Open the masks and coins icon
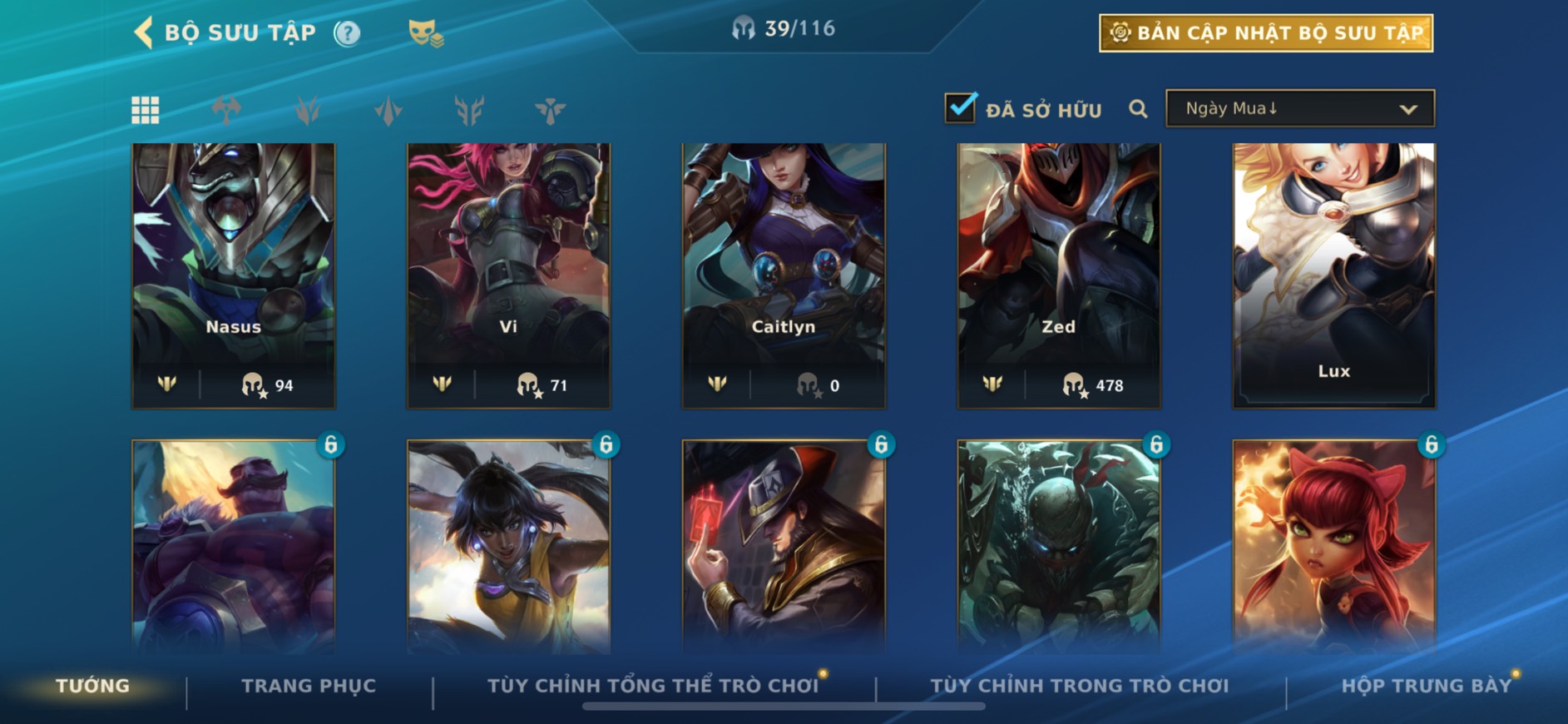Viewport: 1568px width, 724px height. [x=426, y=33]
